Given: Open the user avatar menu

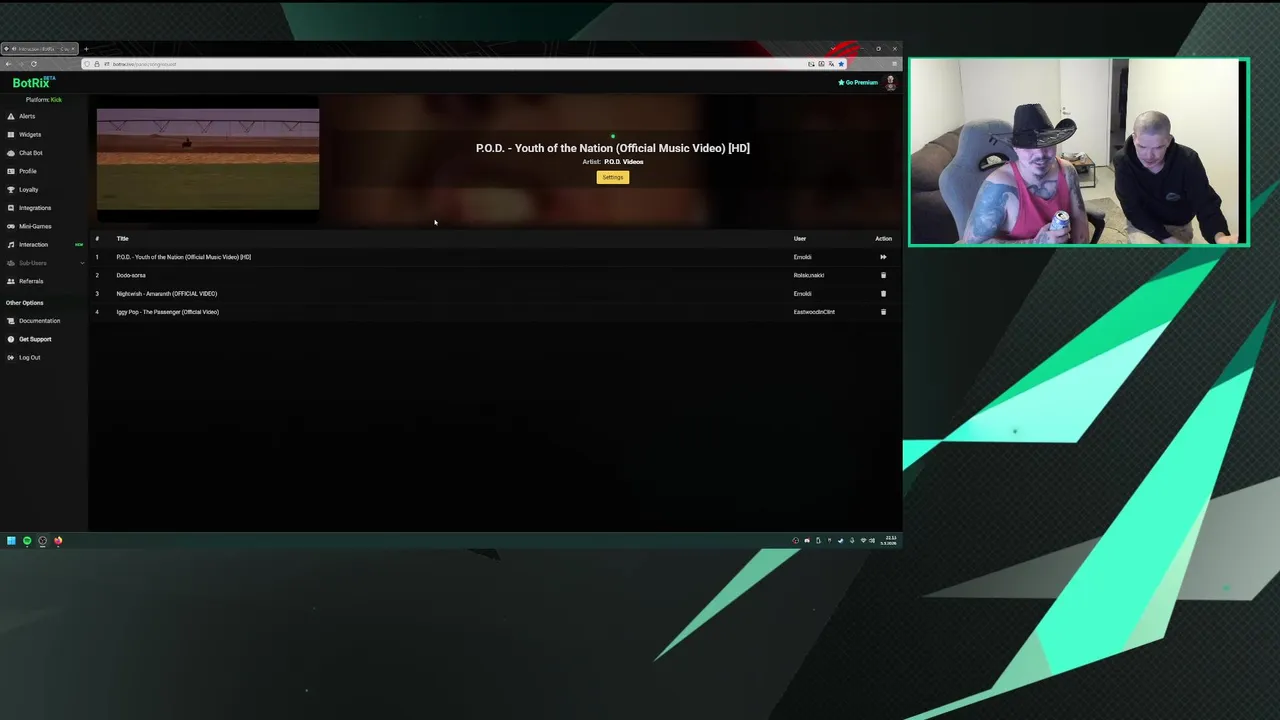Looking at the screenshot, I should point(890,83).
